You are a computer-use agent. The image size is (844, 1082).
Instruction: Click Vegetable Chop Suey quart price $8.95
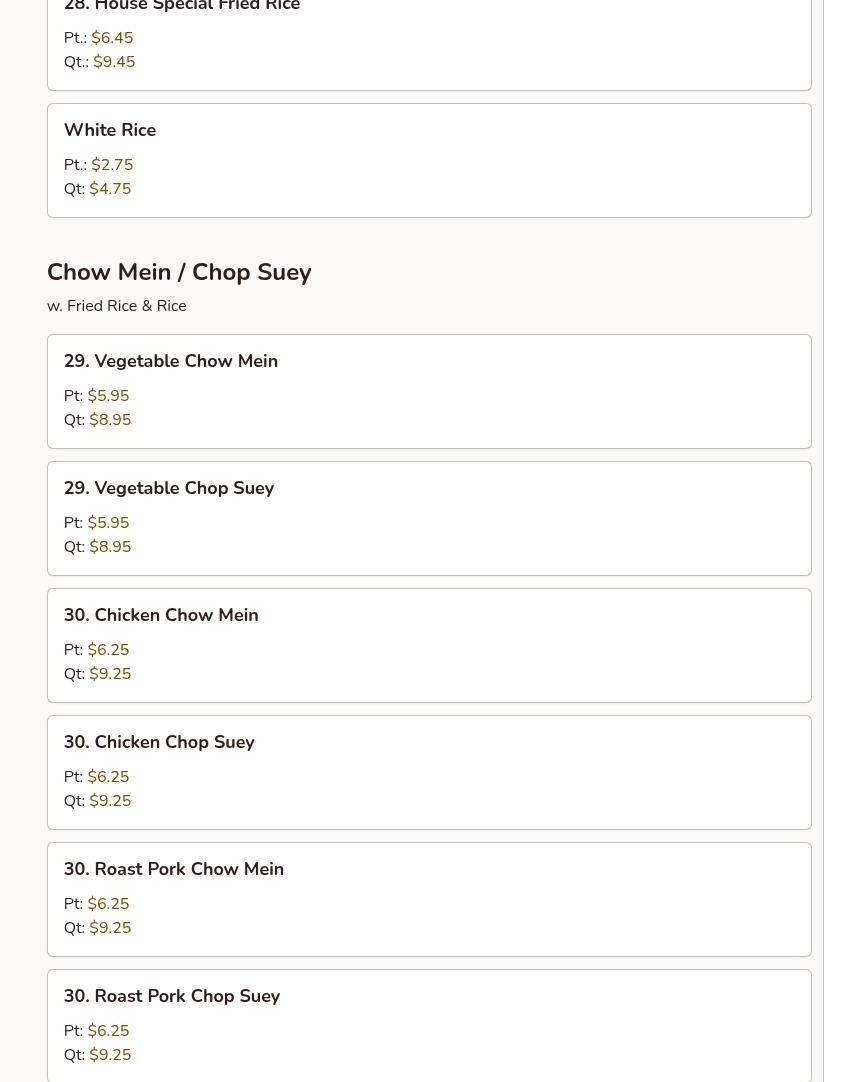[110, 547]
